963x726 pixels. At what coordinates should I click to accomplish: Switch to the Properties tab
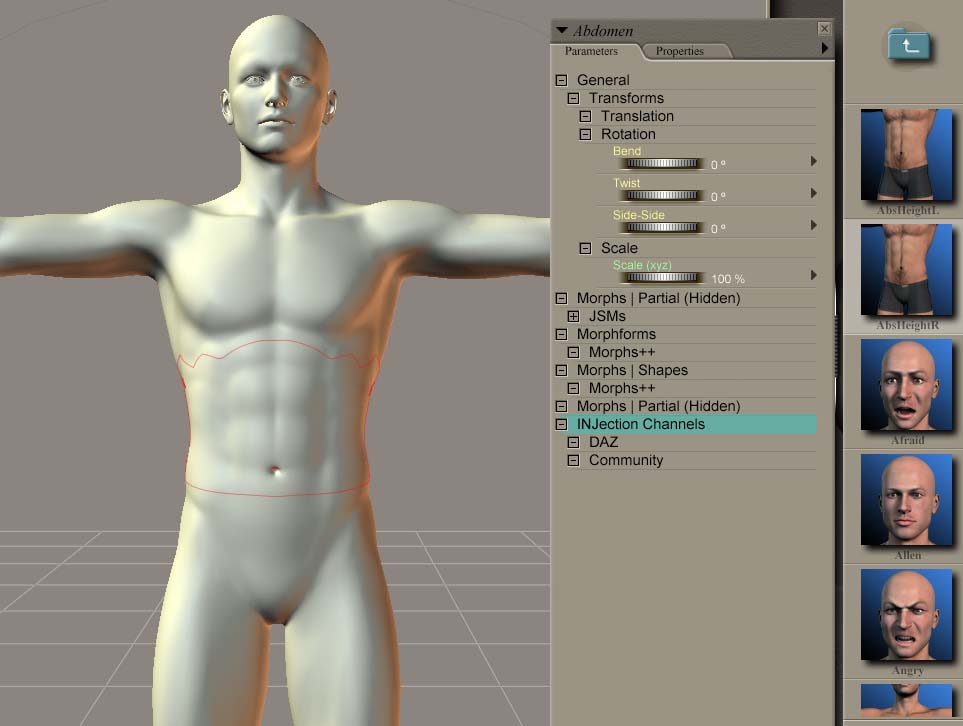click(679, 51)
